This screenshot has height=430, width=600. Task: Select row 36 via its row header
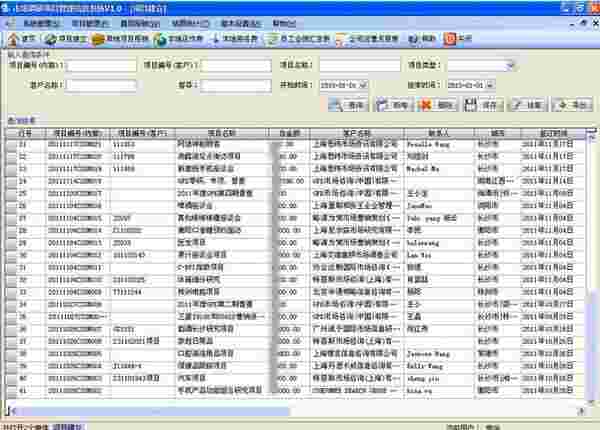tap(11, 329)
